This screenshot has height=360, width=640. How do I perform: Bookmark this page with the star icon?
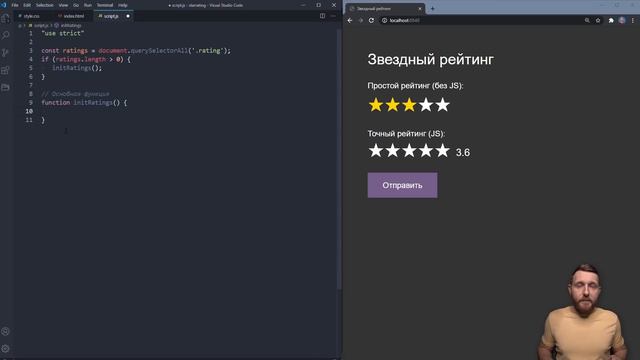point(598,20)
